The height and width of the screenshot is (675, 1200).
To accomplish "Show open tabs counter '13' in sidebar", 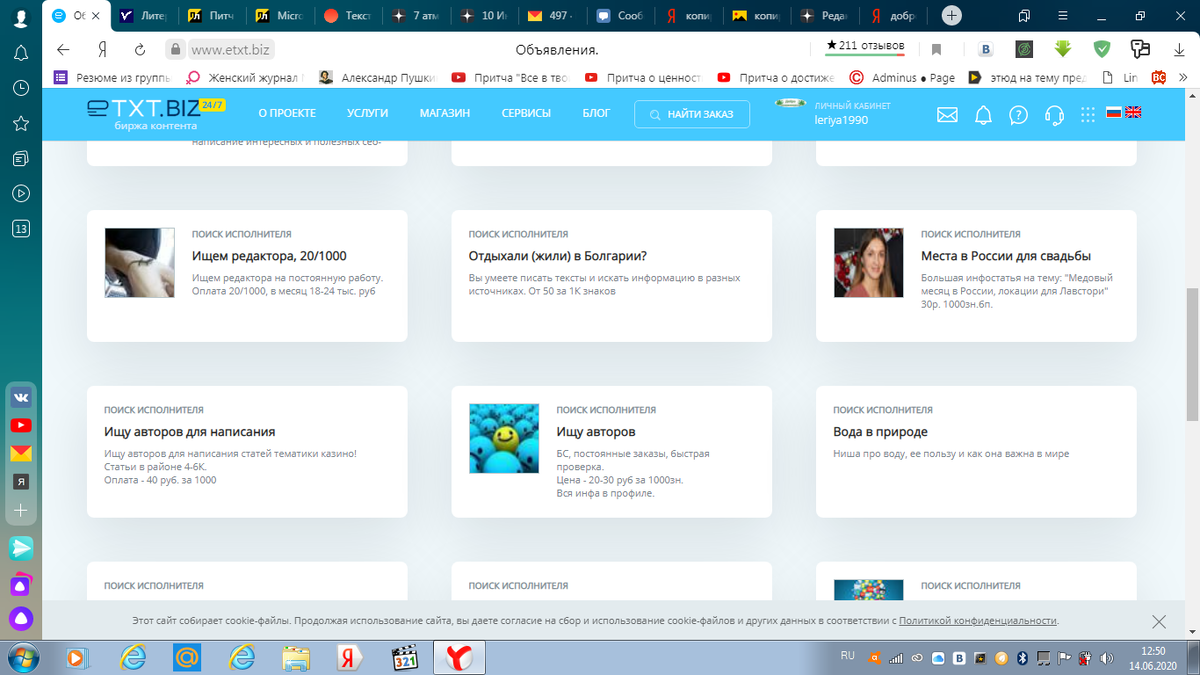I will (x=20, y=228).
